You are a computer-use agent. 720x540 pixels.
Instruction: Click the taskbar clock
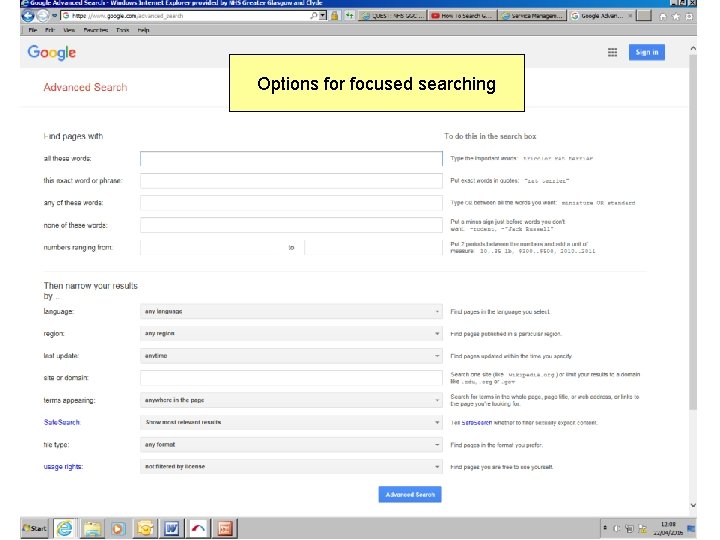coord(668,528)
